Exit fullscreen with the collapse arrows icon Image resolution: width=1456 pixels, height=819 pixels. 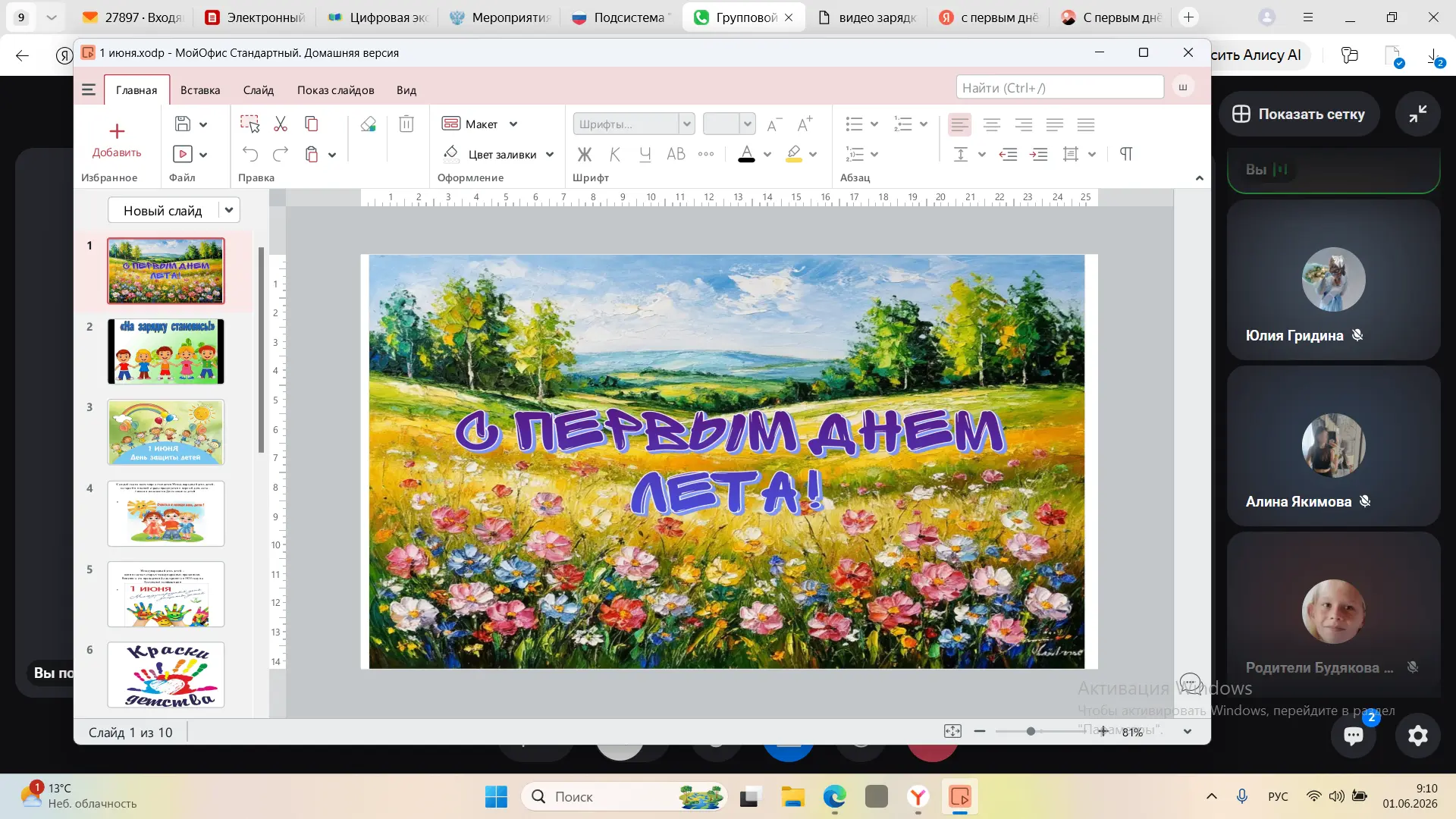[1418, 114]
